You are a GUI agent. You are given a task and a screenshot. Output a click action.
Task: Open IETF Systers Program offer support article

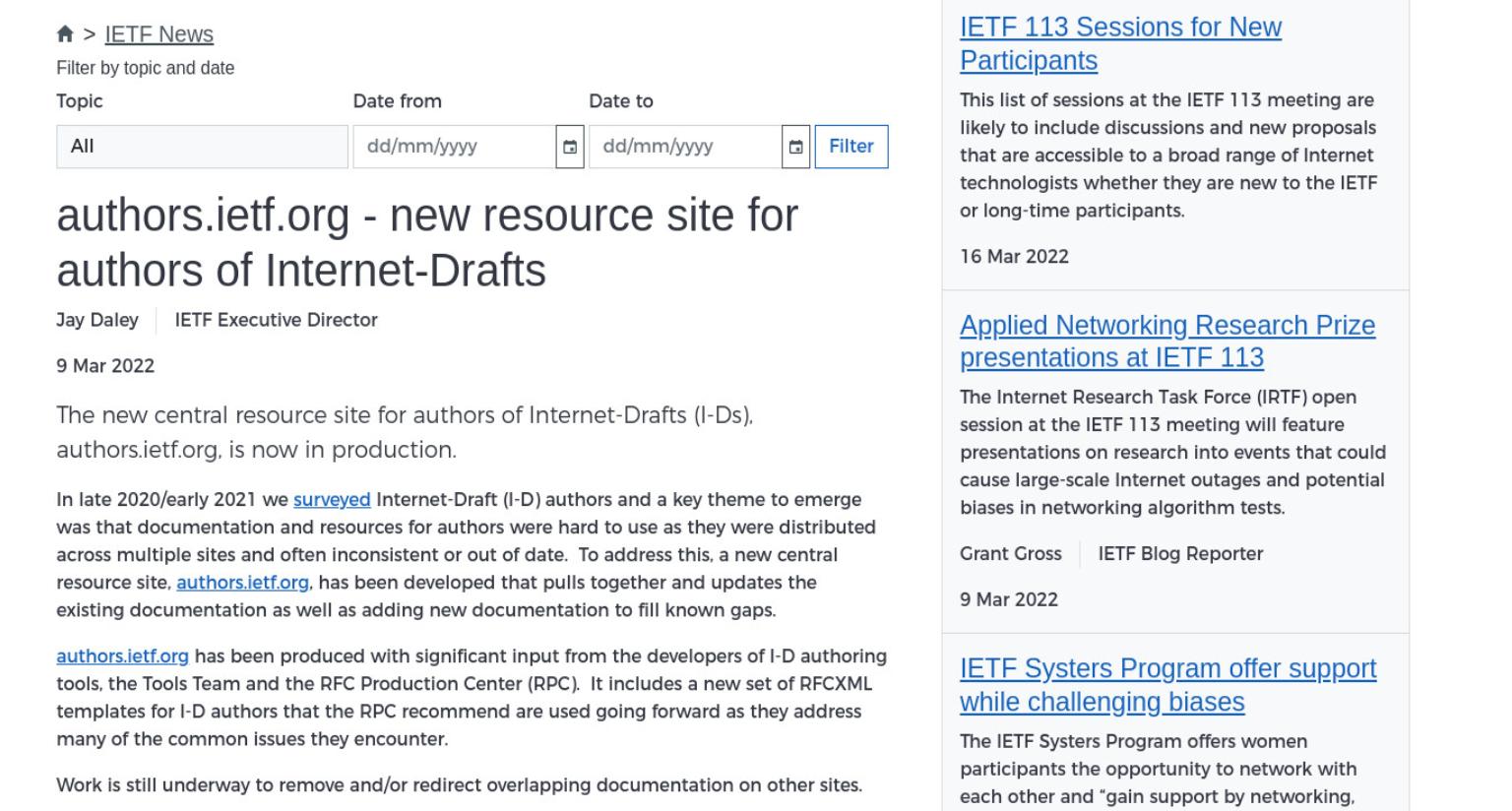1167,685
